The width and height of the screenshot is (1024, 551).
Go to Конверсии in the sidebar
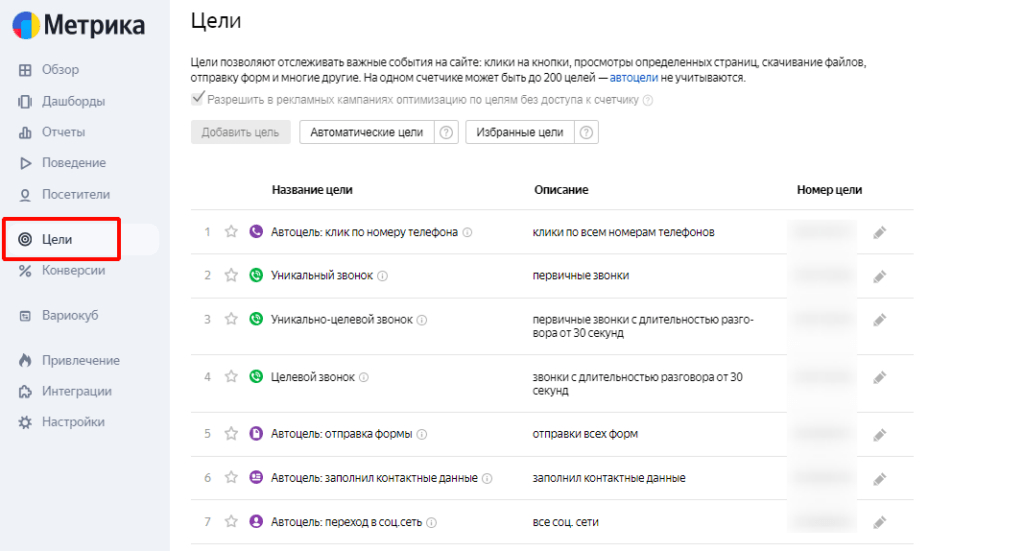coord(73,270)
